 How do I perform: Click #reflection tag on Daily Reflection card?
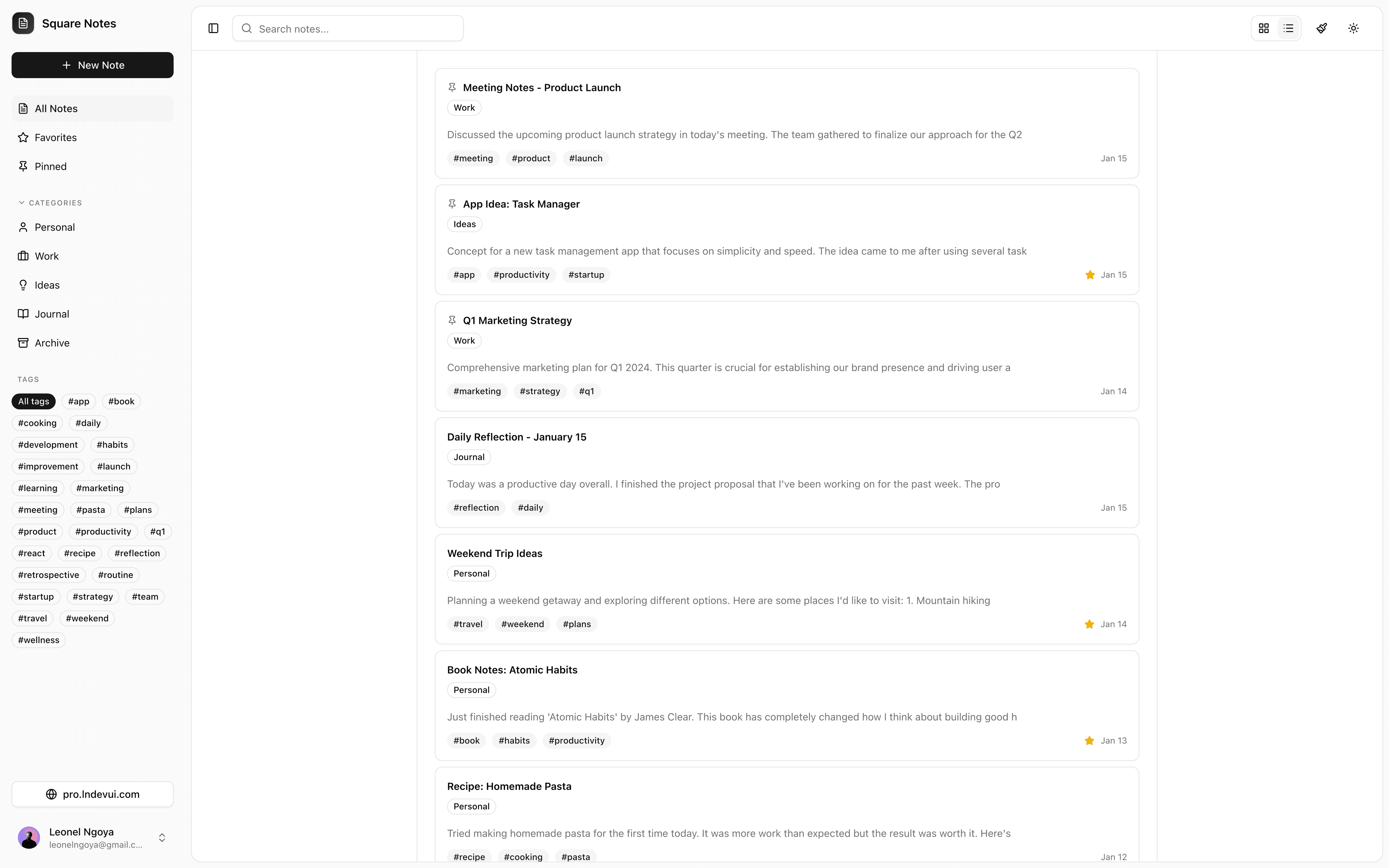(476, 508)
